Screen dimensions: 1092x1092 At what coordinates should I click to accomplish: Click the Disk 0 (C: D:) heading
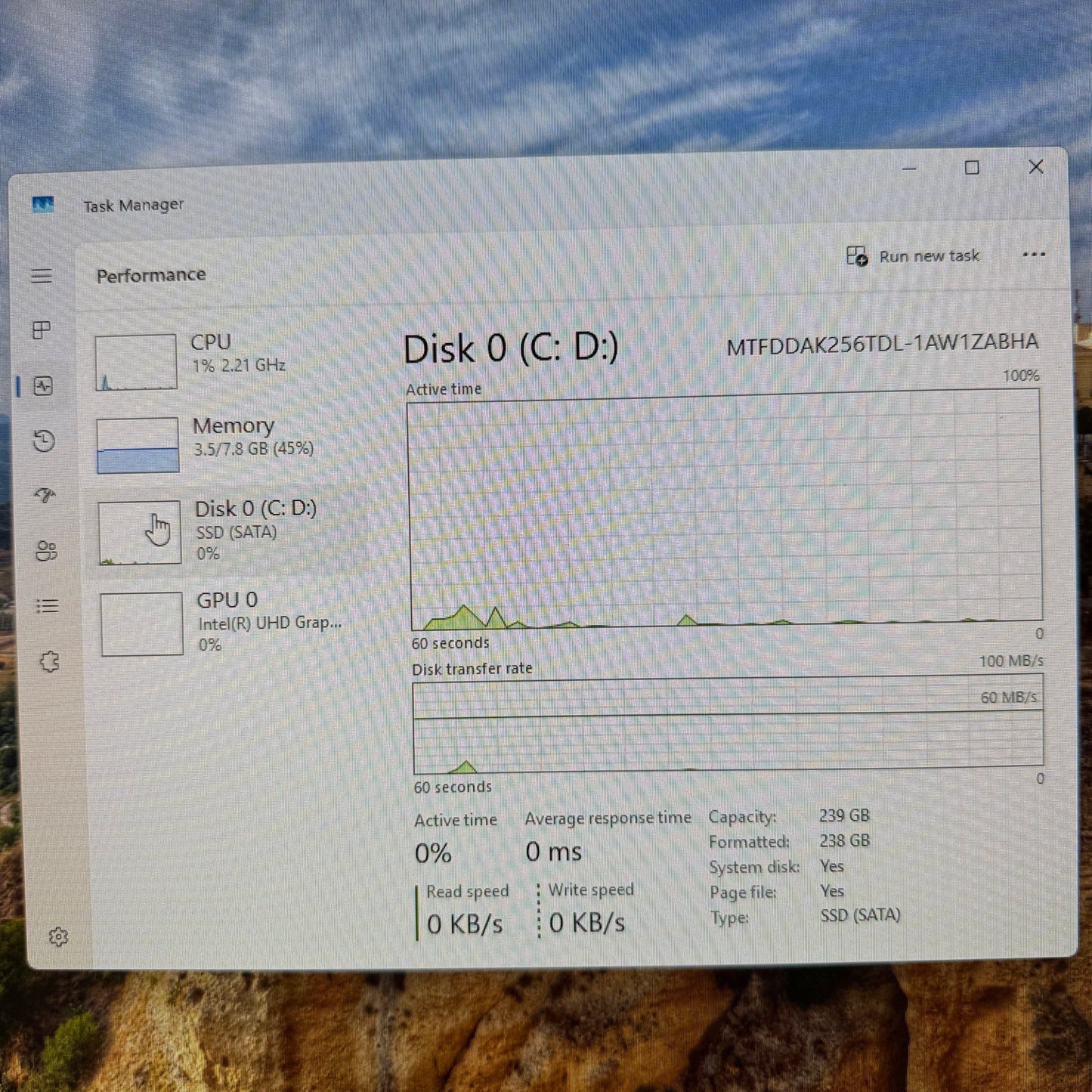[511, 348]
